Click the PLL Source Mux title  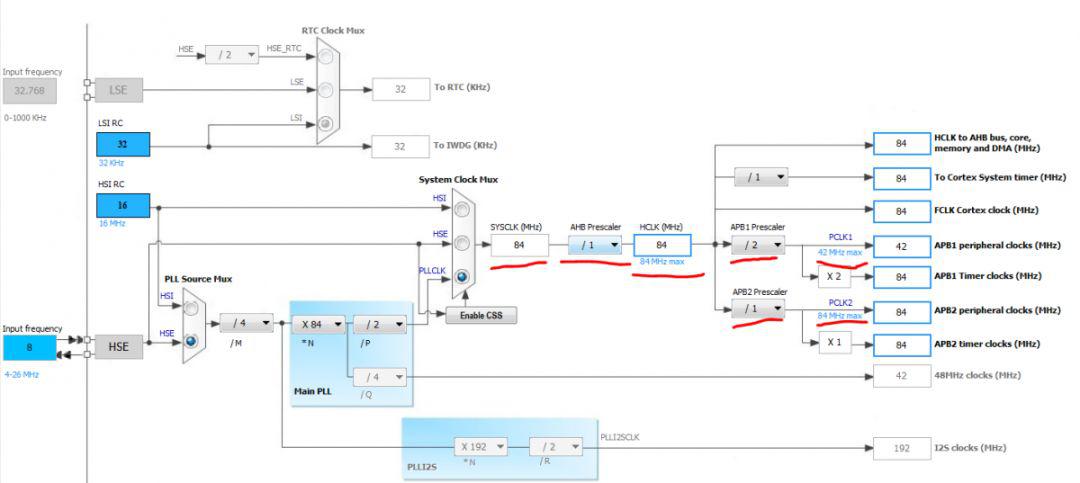198,279
